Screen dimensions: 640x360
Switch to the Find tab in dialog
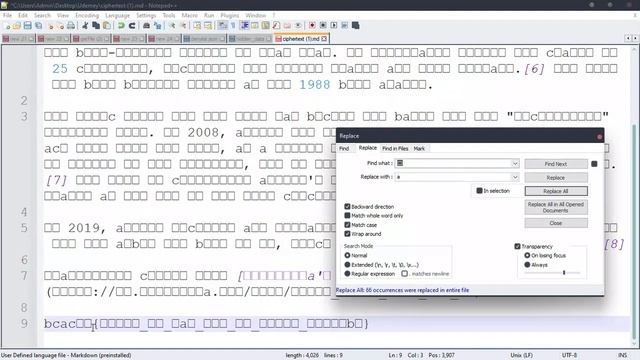344,149
